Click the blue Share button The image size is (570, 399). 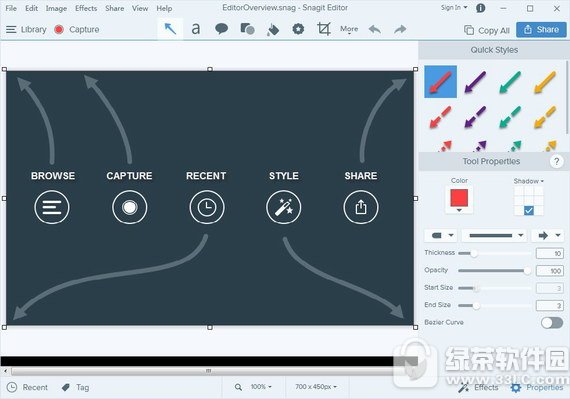(x=541, y=30)
